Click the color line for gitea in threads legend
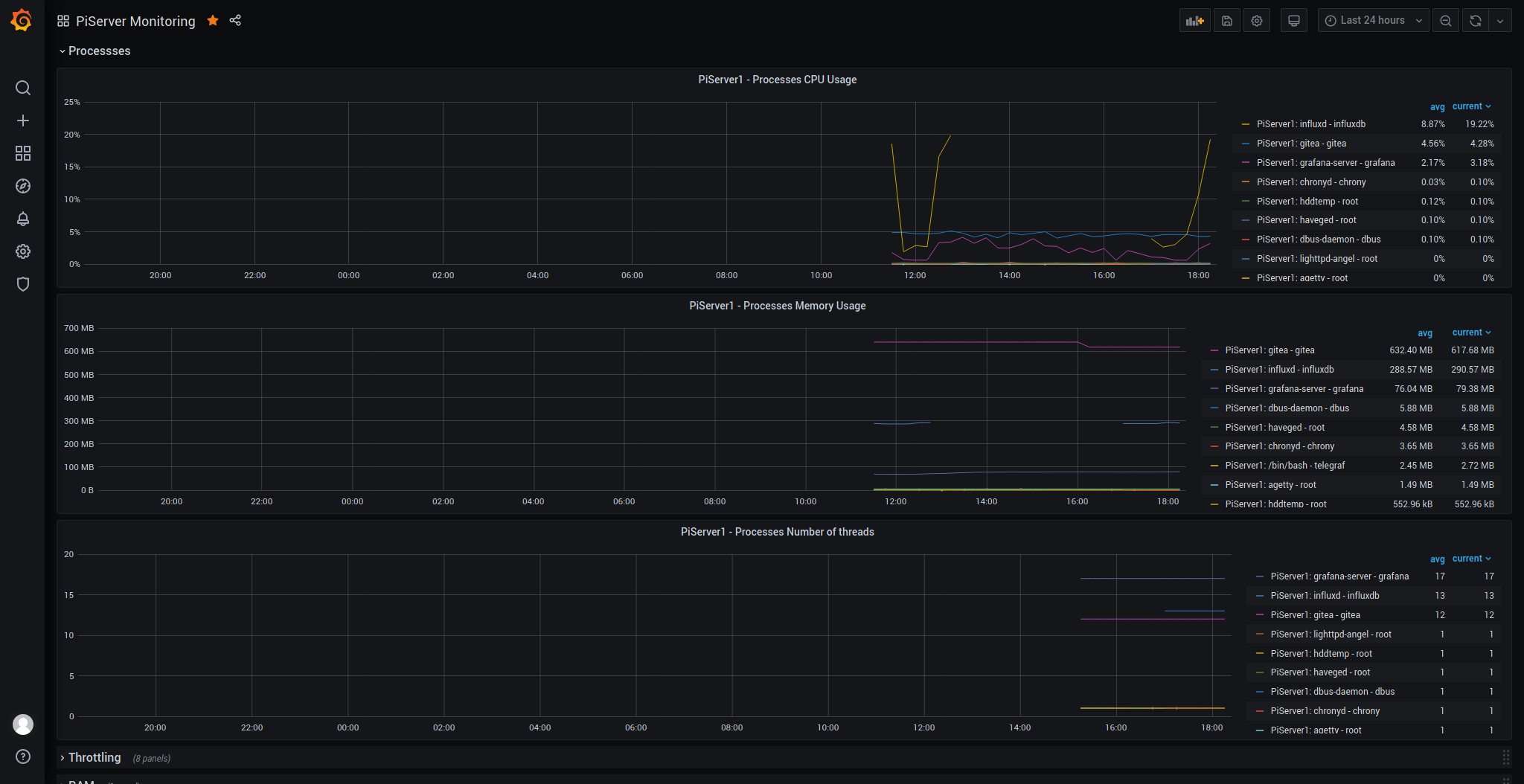 [x=1259, y=615]
